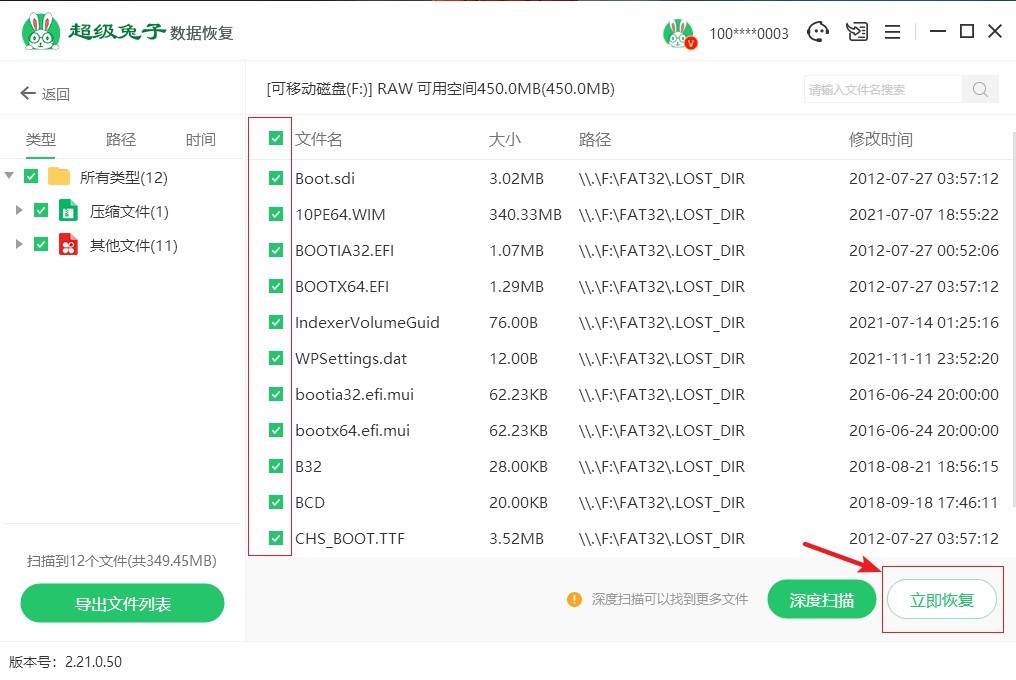Deselect the 压缩文件 category checkbox
The width and height of the screenshot is (1016, 680).
(41, 209)
